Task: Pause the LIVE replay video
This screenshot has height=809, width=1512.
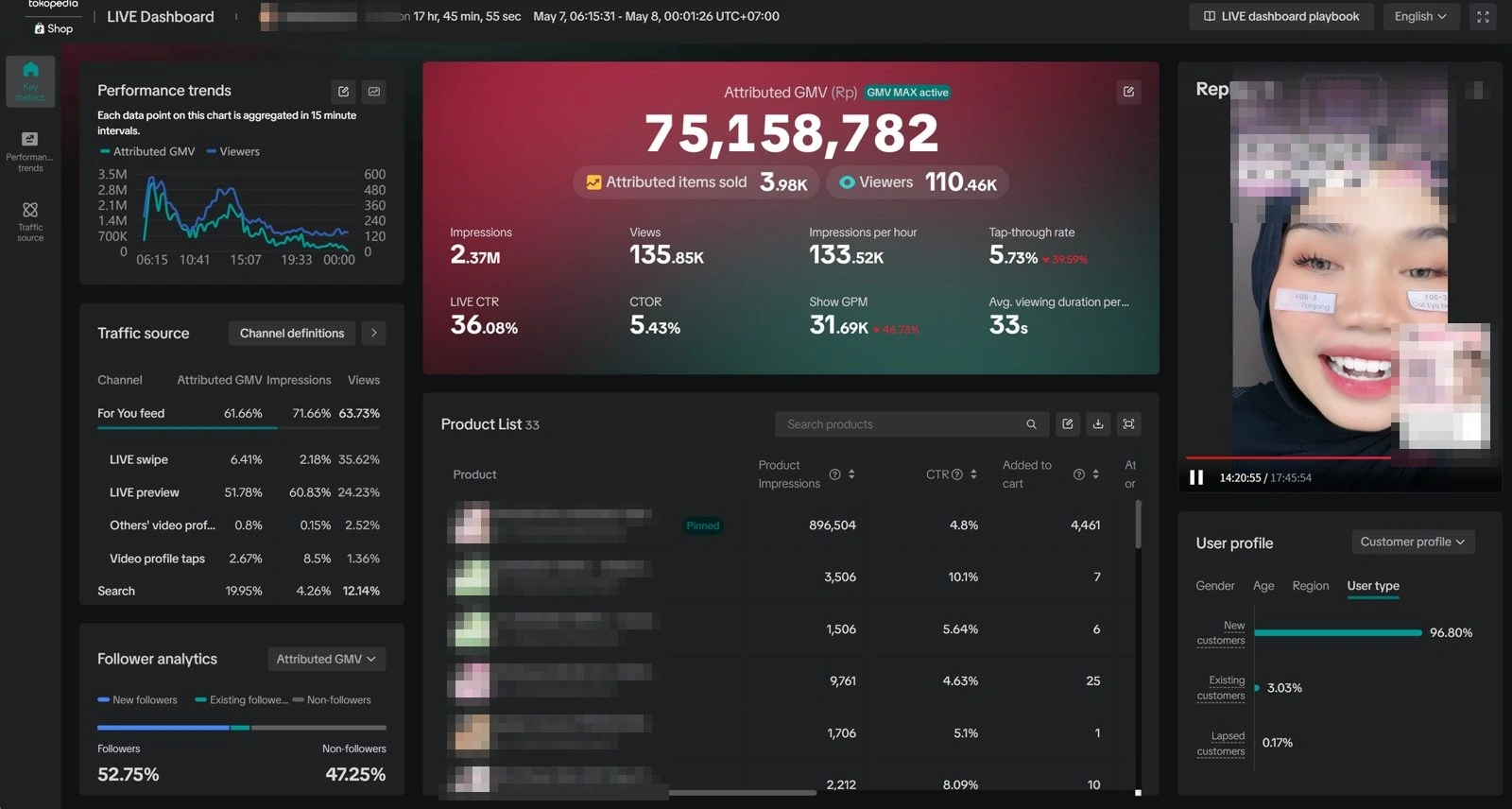Action: [x=1196, y=477]
